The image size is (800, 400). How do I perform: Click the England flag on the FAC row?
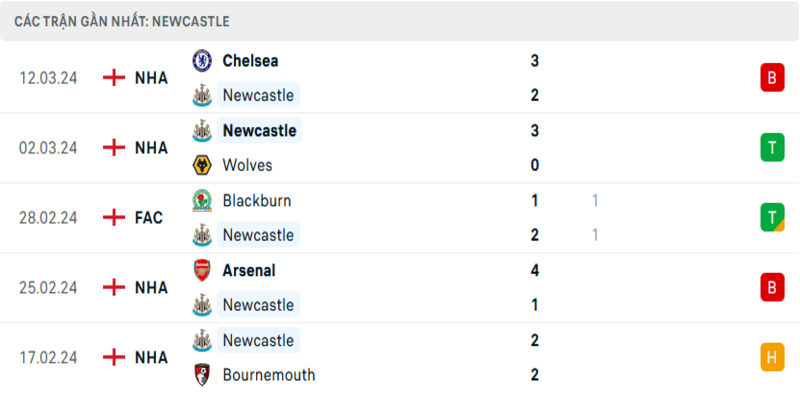[x=115, y=218]
